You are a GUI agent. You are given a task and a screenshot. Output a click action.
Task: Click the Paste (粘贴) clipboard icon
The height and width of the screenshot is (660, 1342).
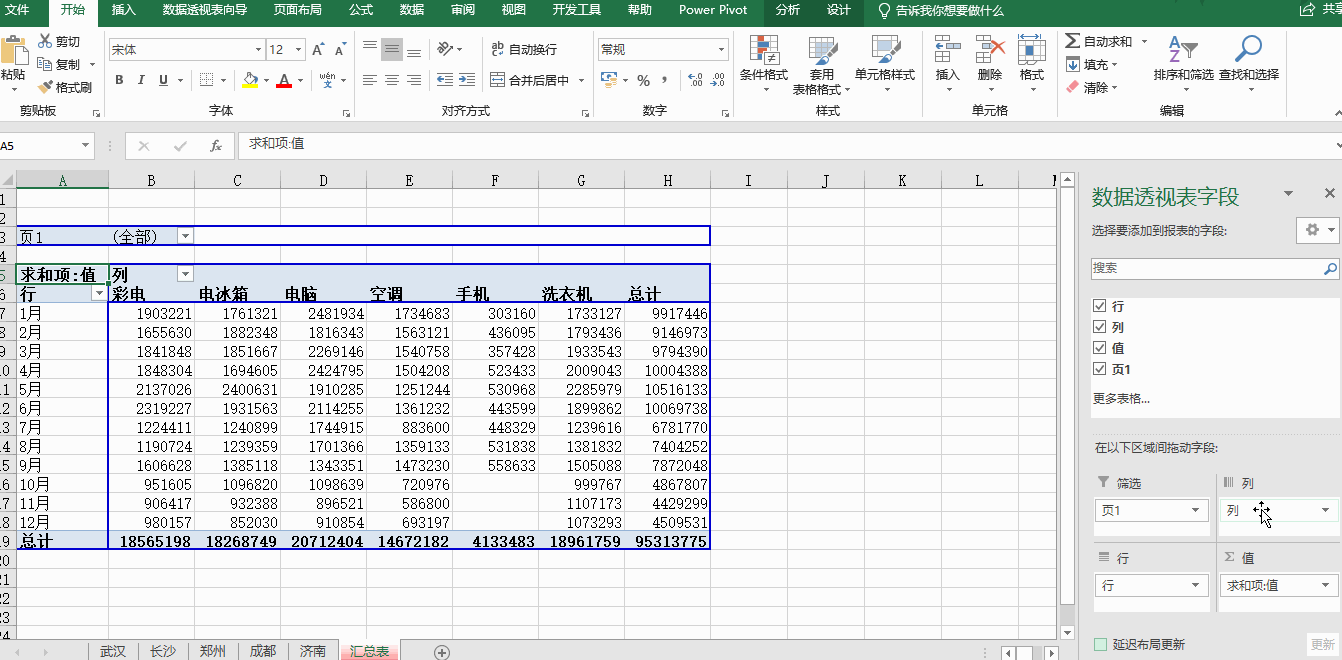(x=13, y=50)
